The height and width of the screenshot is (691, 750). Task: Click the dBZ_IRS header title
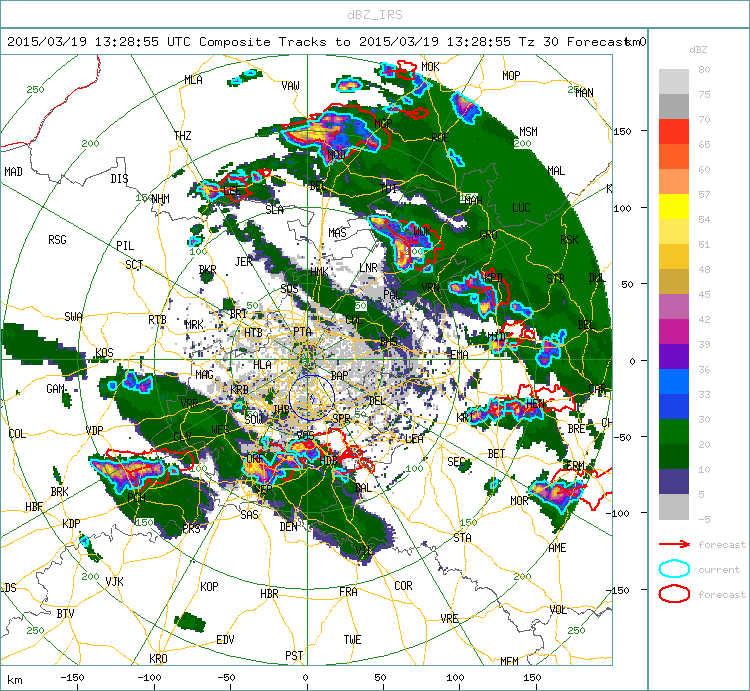click(x=375, y=15)
